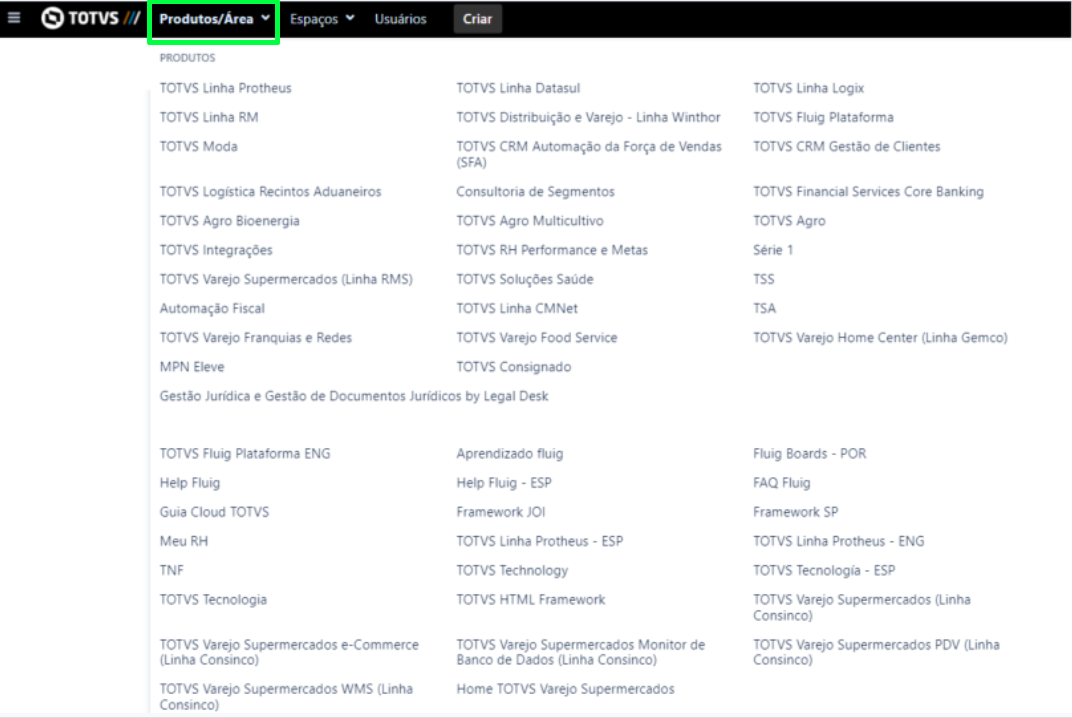Open Fluig Boards - POR
This screenshot has height=718, width=1072.
809,454
